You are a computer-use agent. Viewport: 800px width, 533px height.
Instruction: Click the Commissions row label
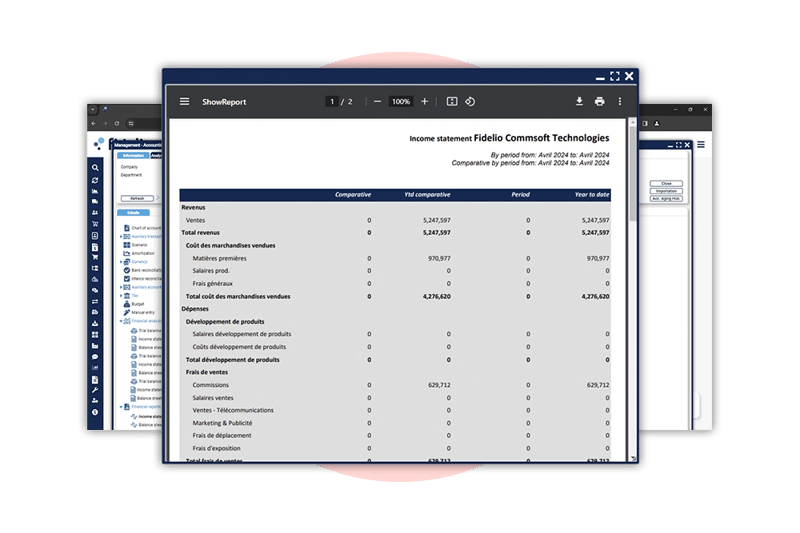(x=211, y=385)
